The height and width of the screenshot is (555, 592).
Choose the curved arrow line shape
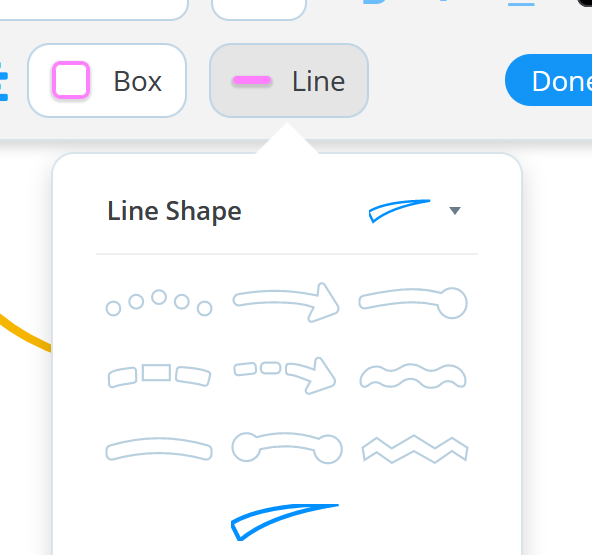click(286, 302)
